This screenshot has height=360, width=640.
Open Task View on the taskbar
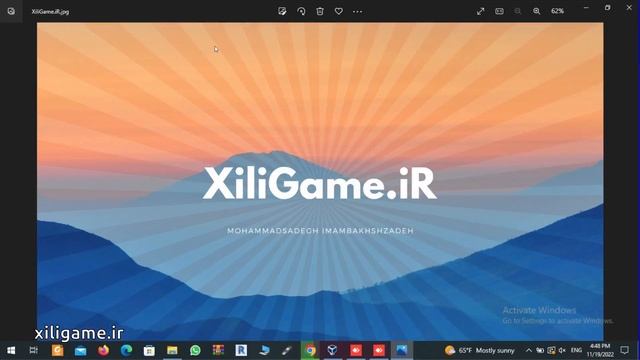click(34, 350)
